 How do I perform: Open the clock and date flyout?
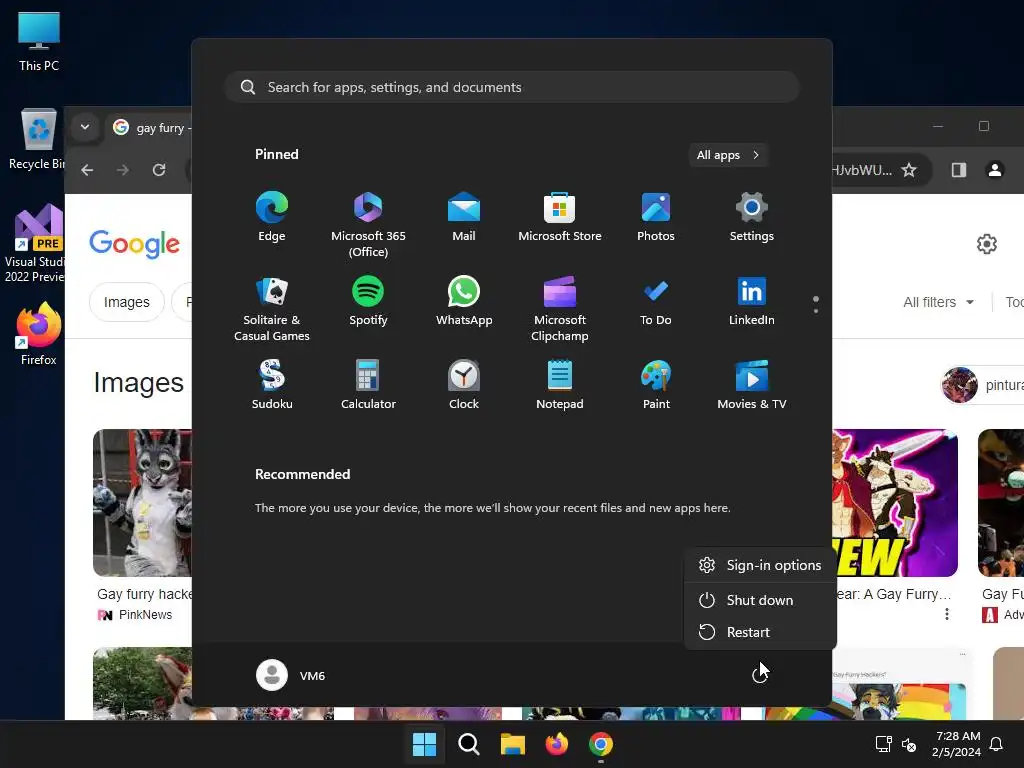(x=957, y=744)
